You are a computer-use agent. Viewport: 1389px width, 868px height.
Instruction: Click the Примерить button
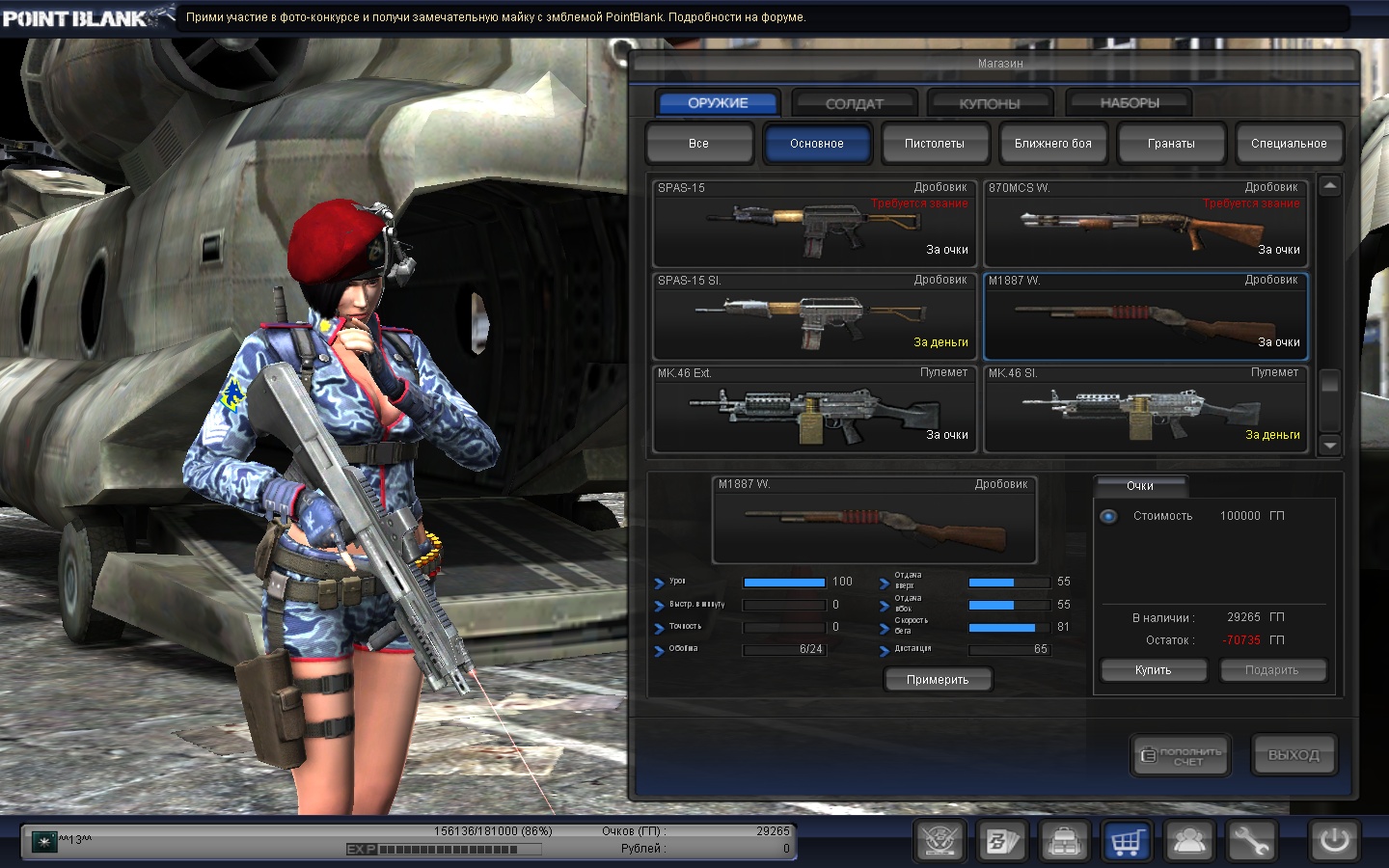(938, 680)
